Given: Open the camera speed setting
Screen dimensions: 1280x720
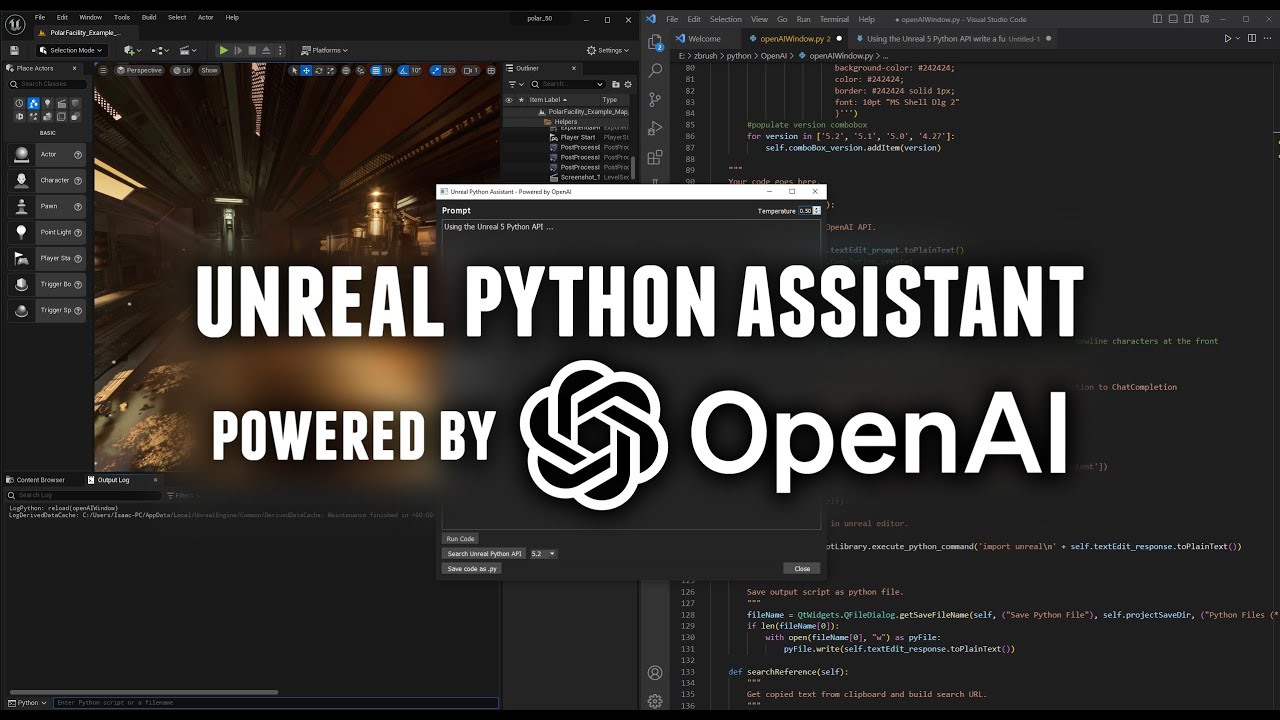Looking at the screenshot, I should (x=470, y=70).
